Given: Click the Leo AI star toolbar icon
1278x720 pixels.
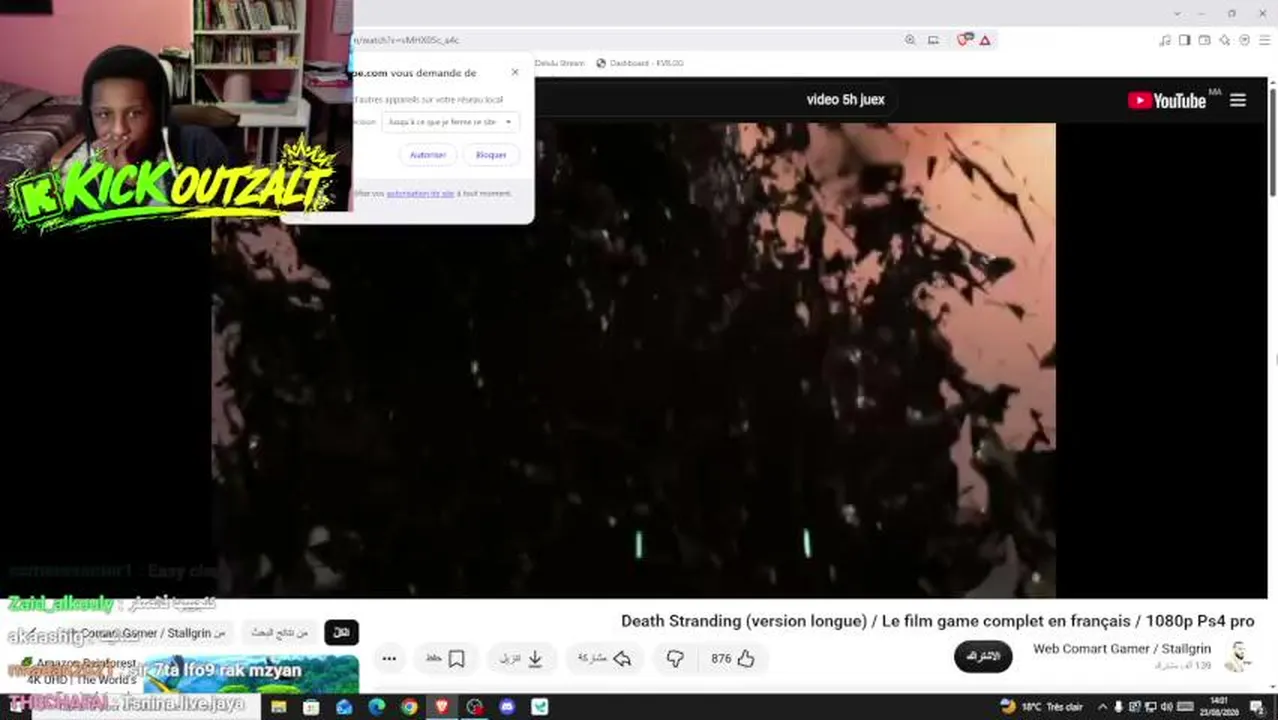Looking at the screenshot, I should point(1225,40).
